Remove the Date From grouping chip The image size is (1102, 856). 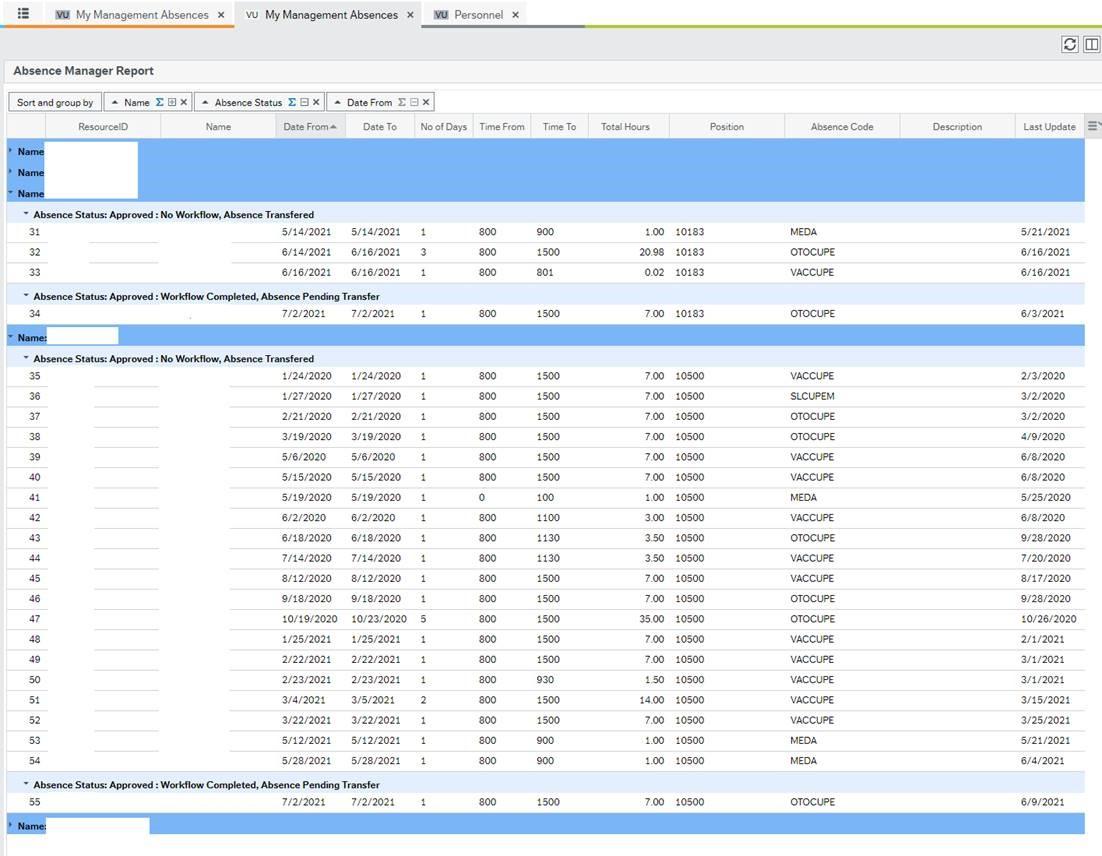[426, 102]
